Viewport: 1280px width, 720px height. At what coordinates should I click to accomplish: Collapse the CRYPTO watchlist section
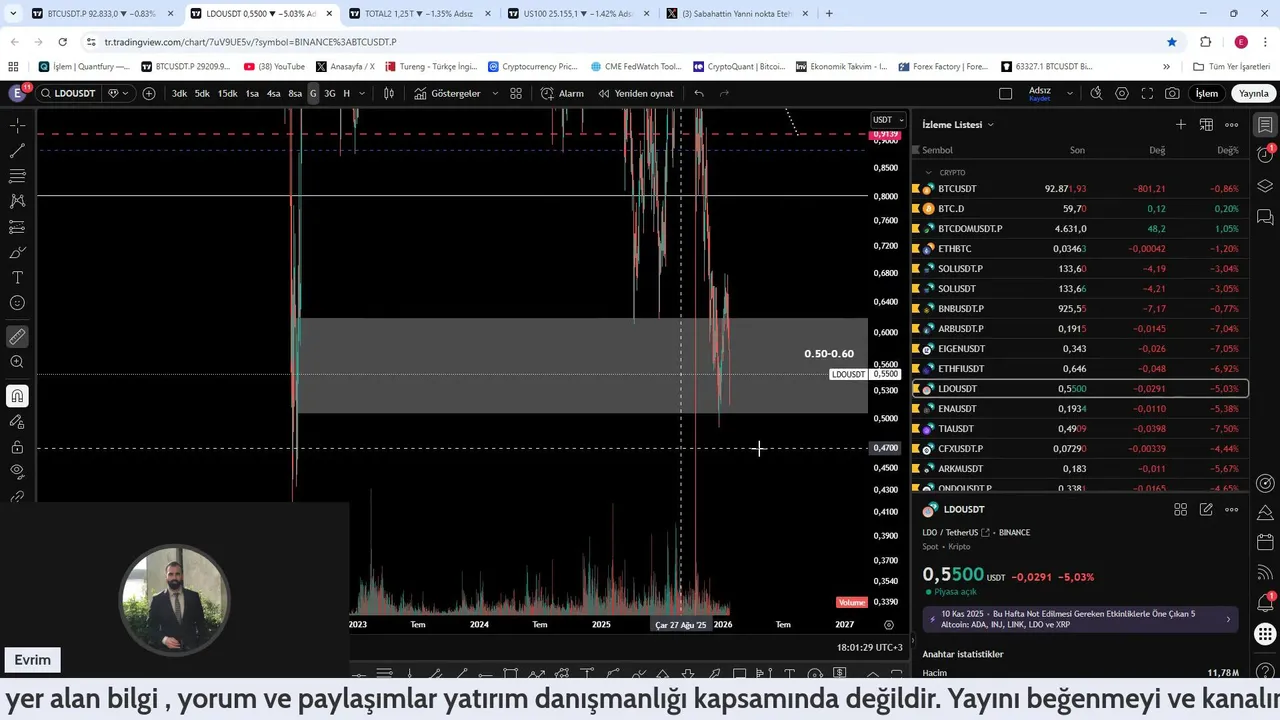coord(928,172)
